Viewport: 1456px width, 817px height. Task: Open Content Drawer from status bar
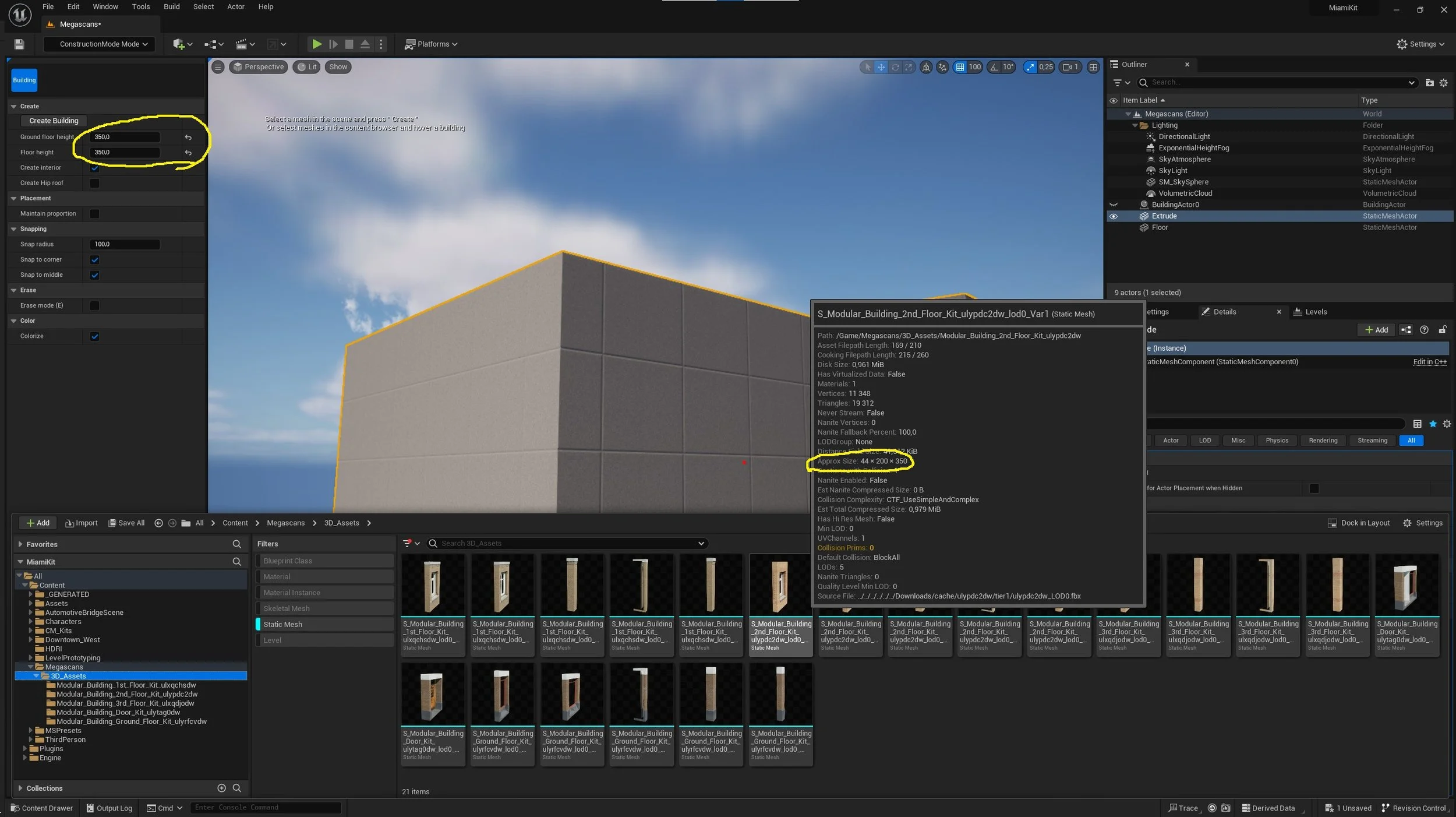tap(41, 808)
